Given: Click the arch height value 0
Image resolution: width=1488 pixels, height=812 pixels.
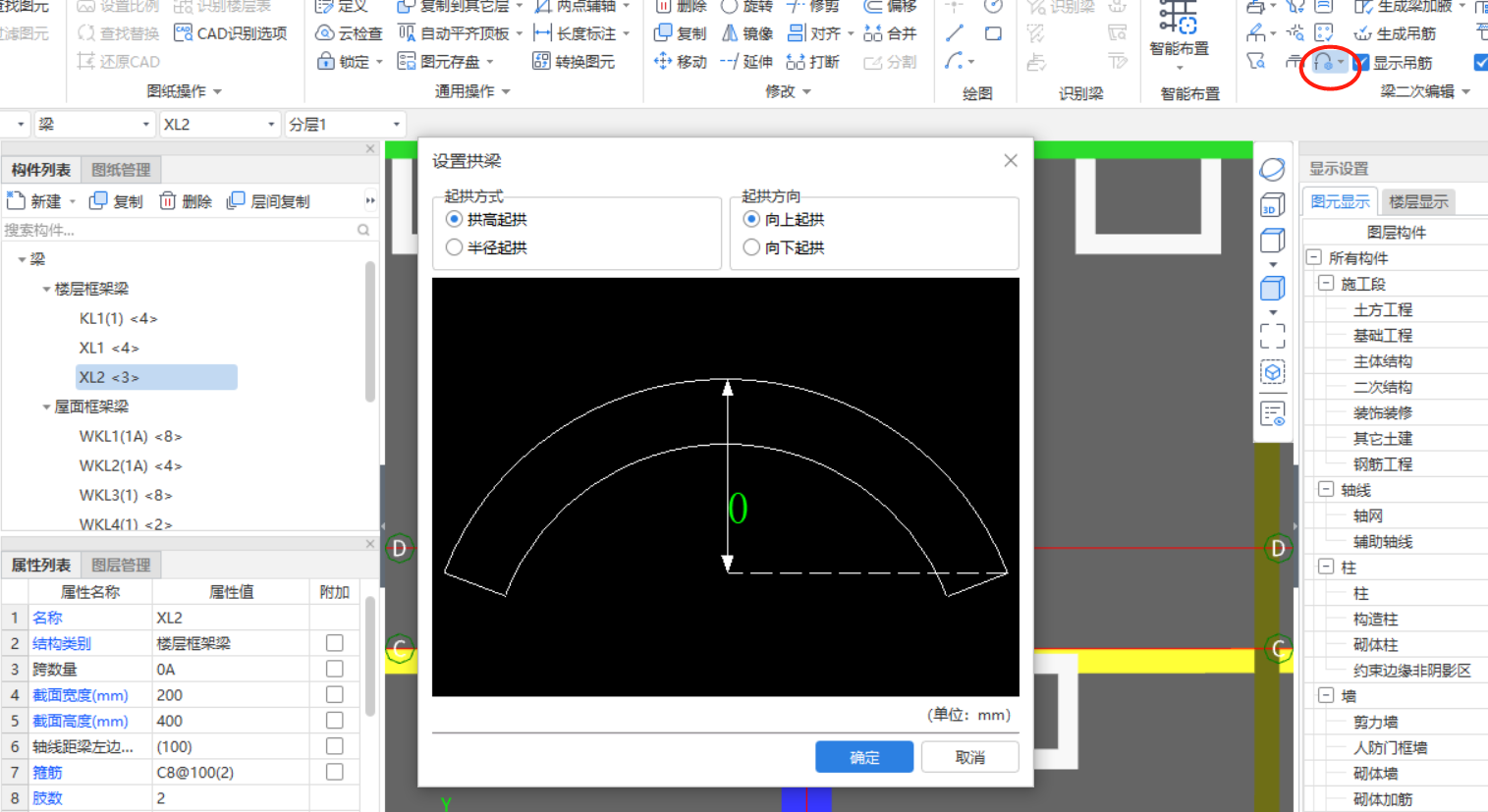Looking at the screenshot, I should (x=738, y=508).
